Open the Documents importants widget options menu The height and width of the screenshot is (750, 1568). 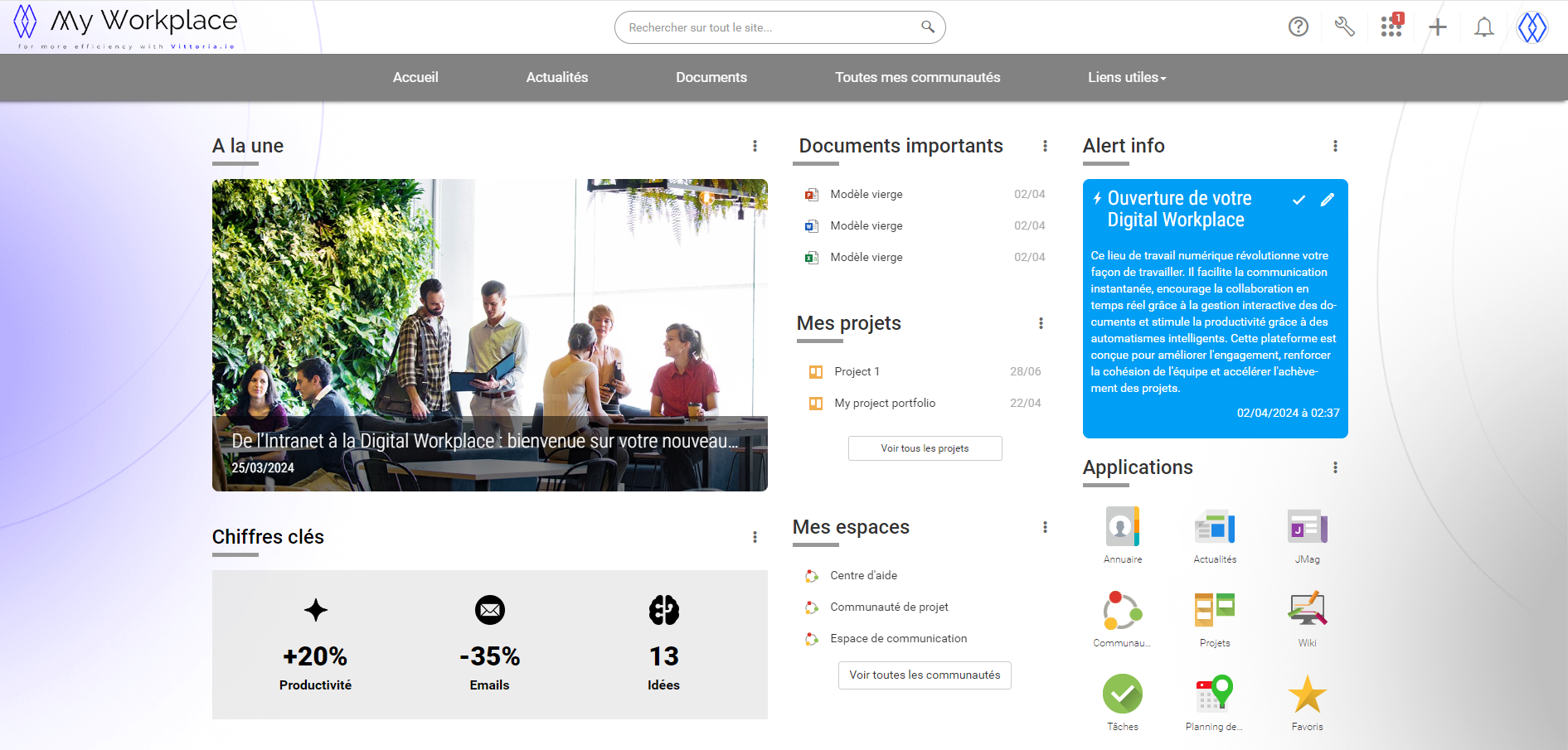click(1045, 146)
